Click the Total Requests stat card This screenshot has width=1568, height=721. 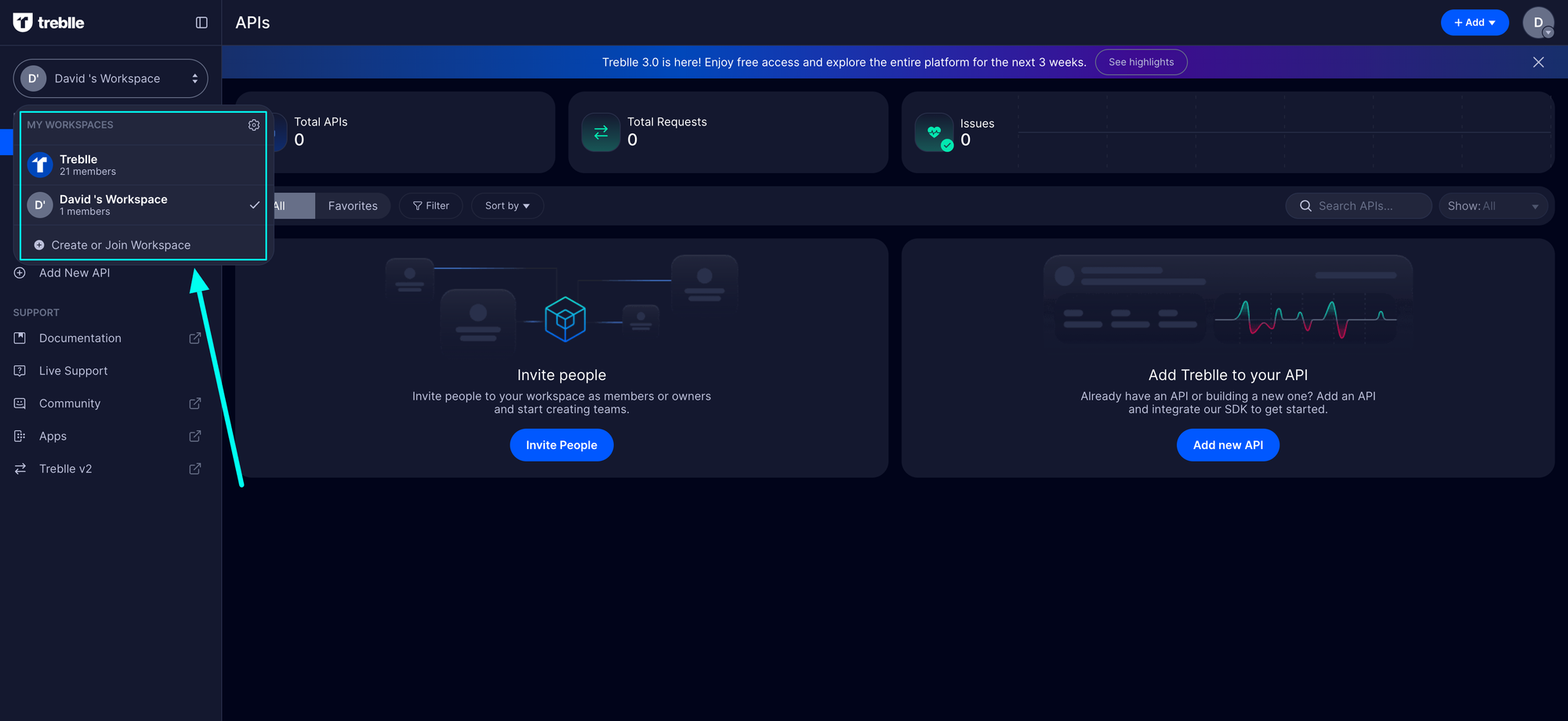tap(728, 132)
